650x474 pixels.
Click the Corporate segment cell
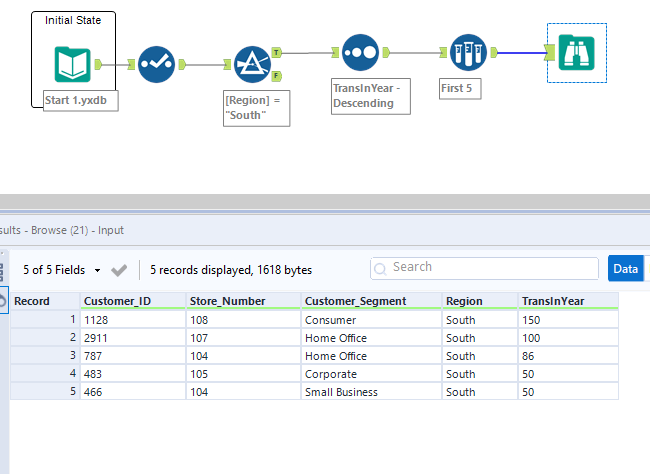click(371, 374)
